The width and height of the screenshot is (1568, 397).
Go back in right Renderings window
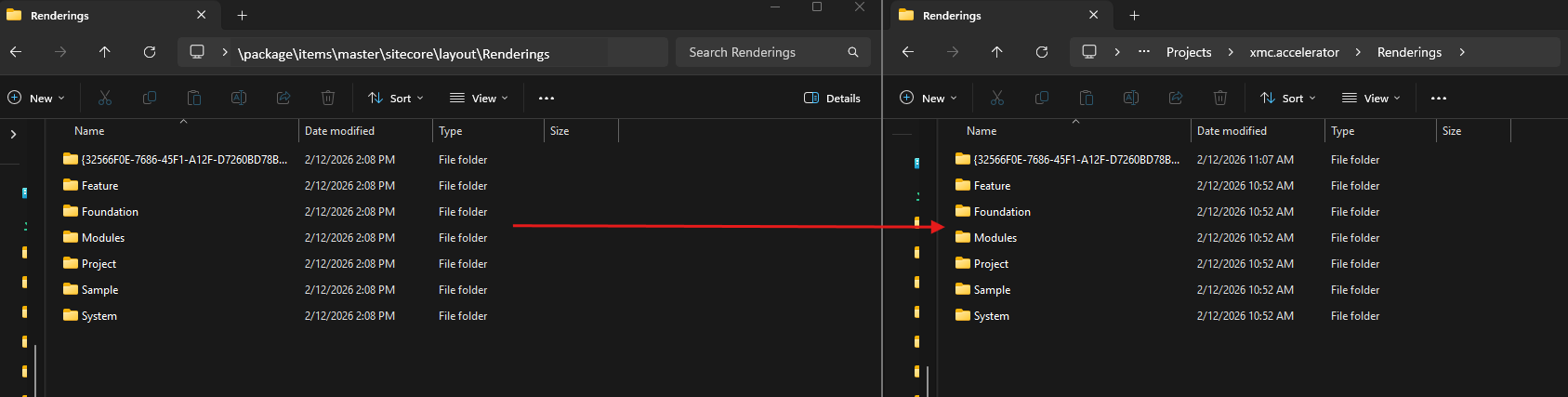pos(908,52)
